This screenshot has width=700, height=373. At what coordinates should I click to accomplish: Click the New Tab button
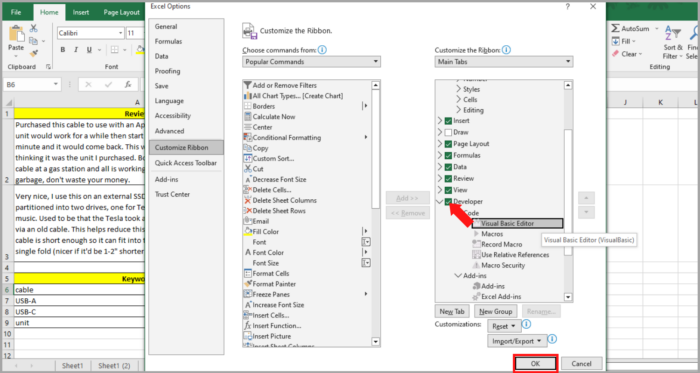452,311
